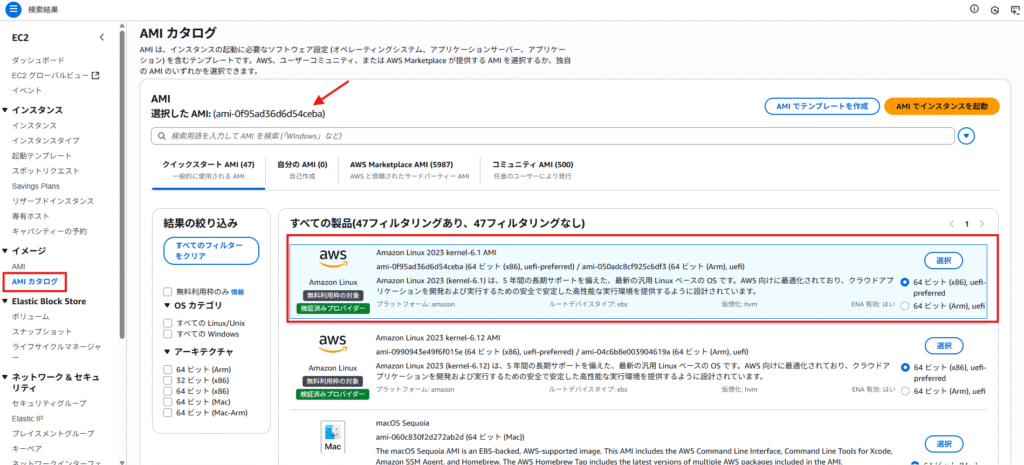Open 起動テンプレート in the sidebar

click(42, 155)
